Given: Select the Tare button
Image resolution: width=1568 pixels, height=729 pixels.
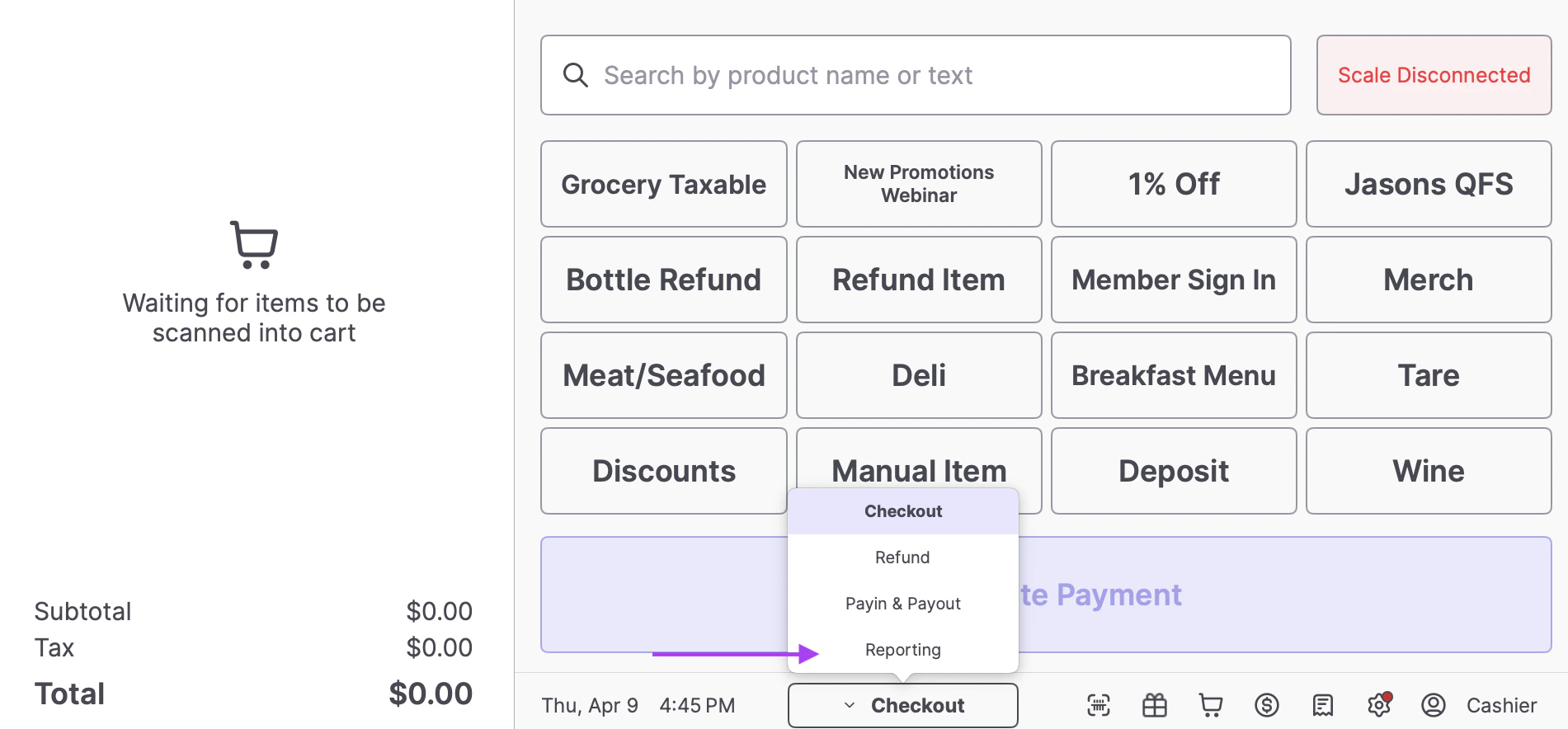Looking at the screenshot, I should point(1429,375).
